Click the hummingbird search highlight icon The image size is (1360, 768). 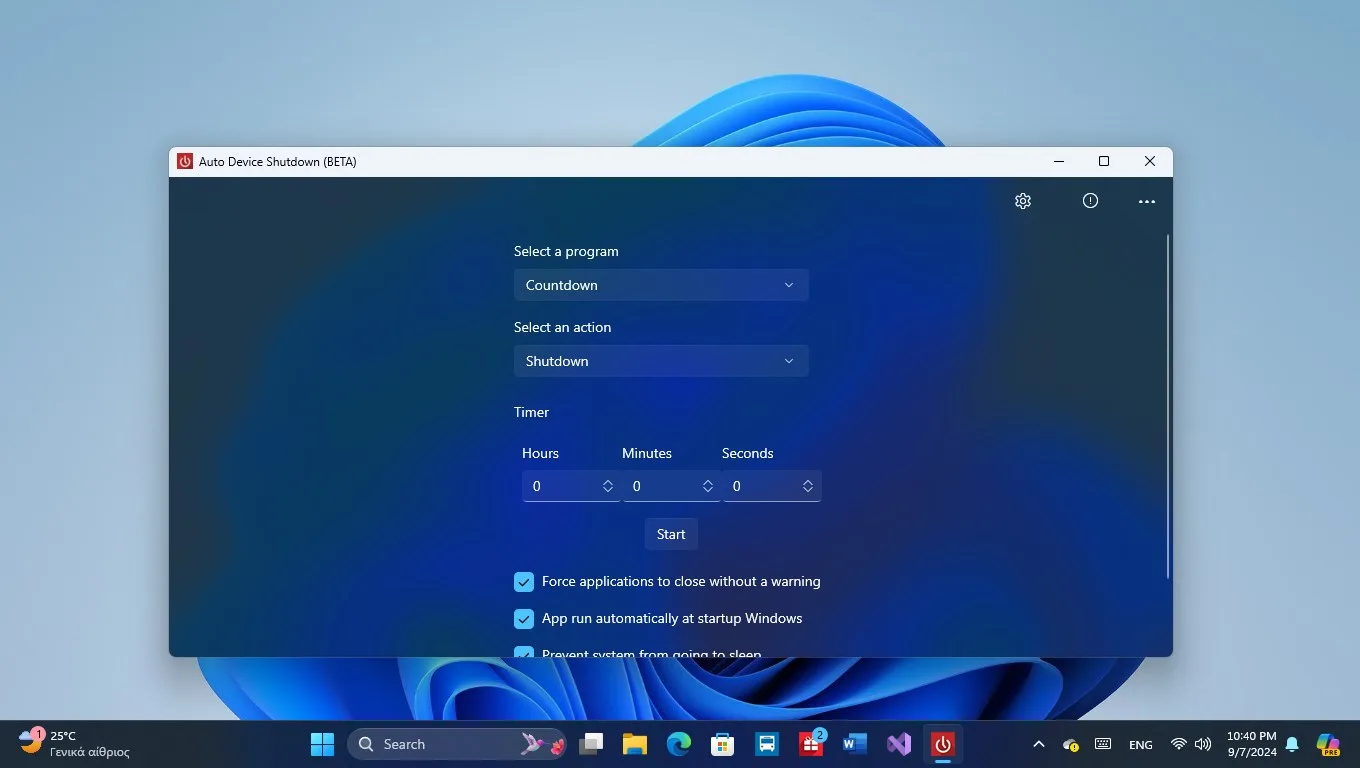pos(543,744)
